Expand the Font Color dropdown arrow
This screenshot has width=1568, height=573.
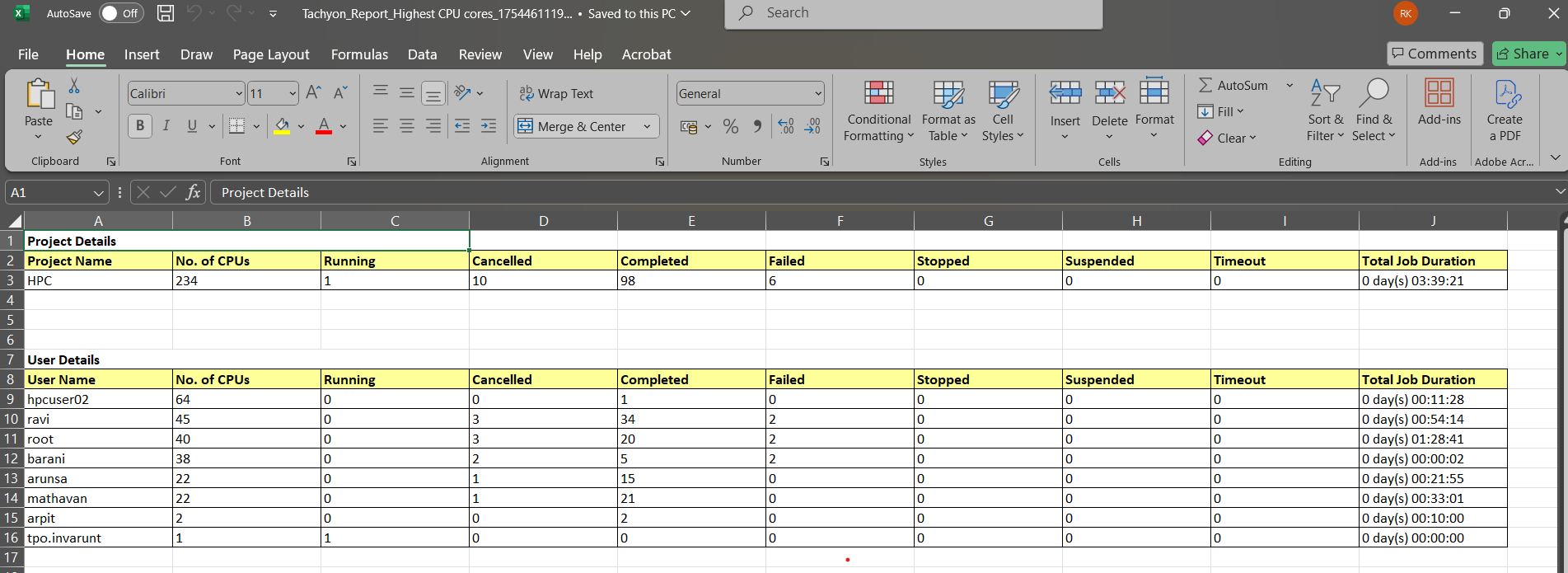343,126
